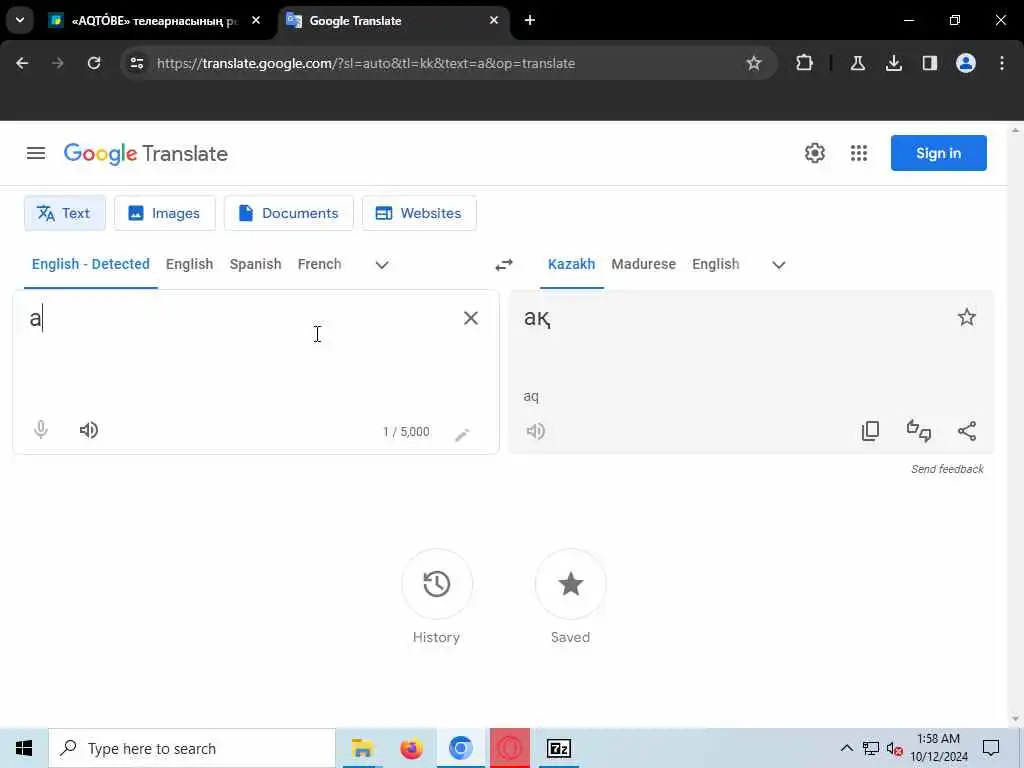Go back to the previous page
This screenshot has height=768, width=1024.
point(22,63)
